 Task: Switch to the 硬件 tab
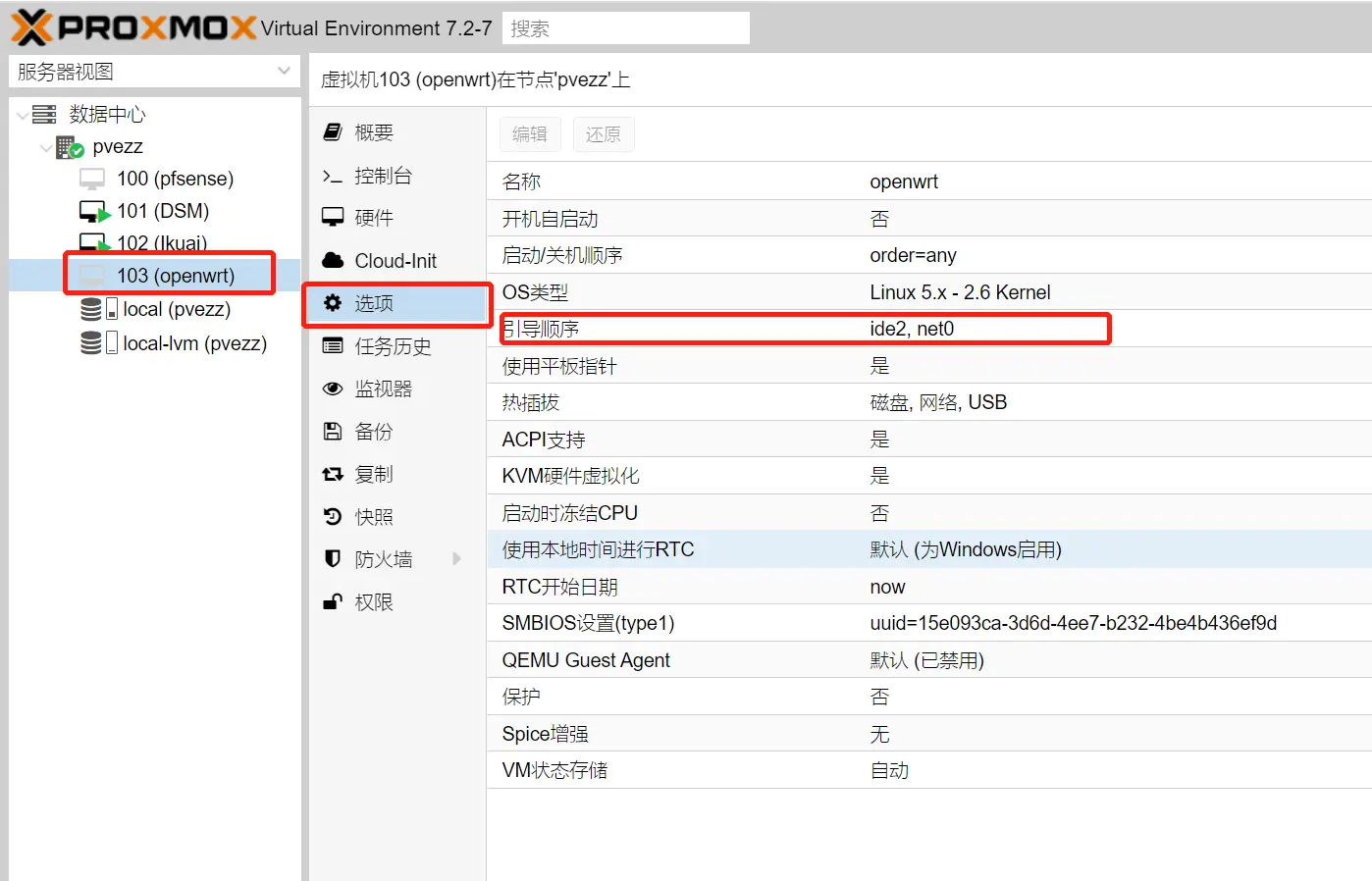tap(396, 218)
